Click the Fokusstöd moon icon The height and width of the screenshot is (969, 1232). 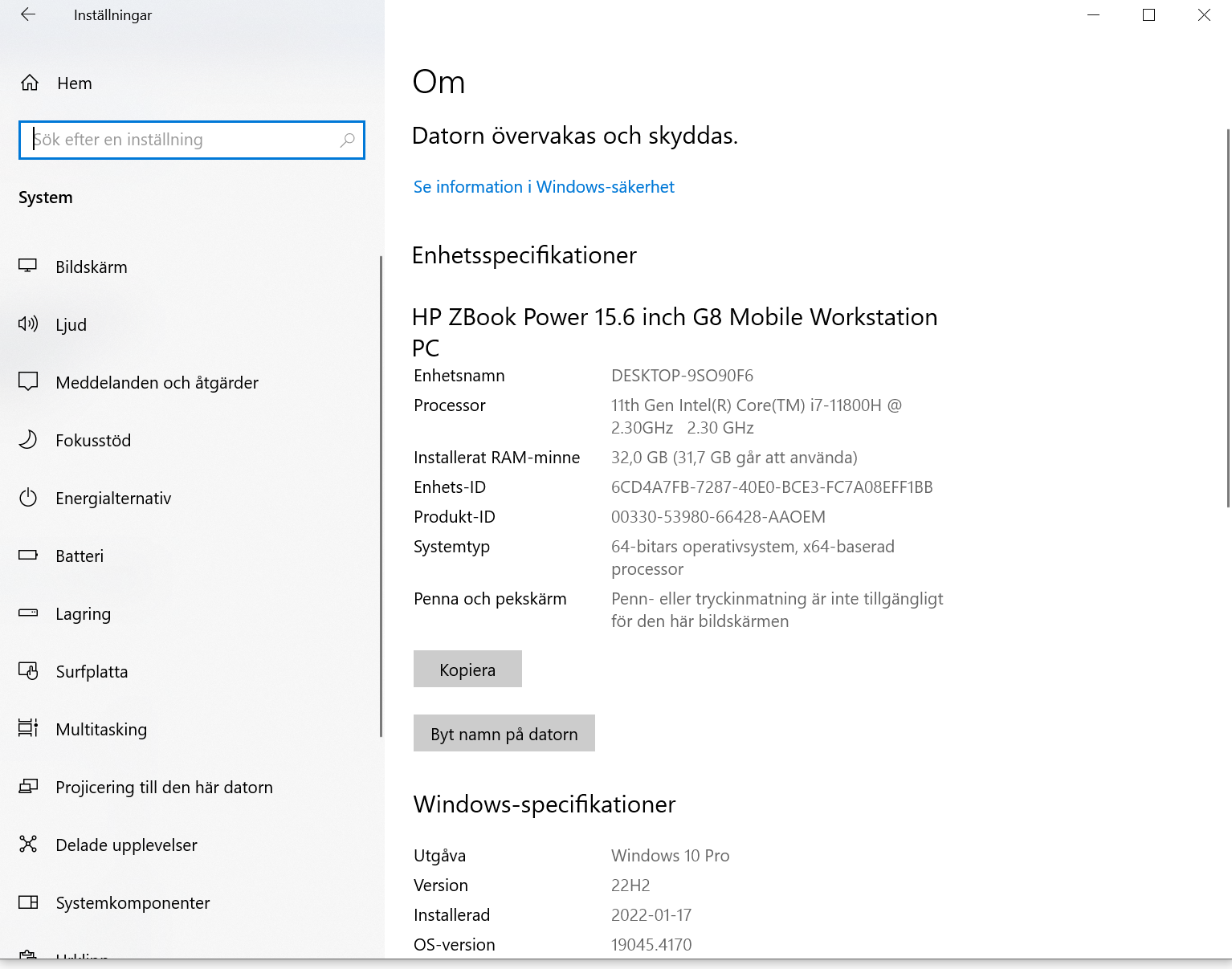click(28, 440)
